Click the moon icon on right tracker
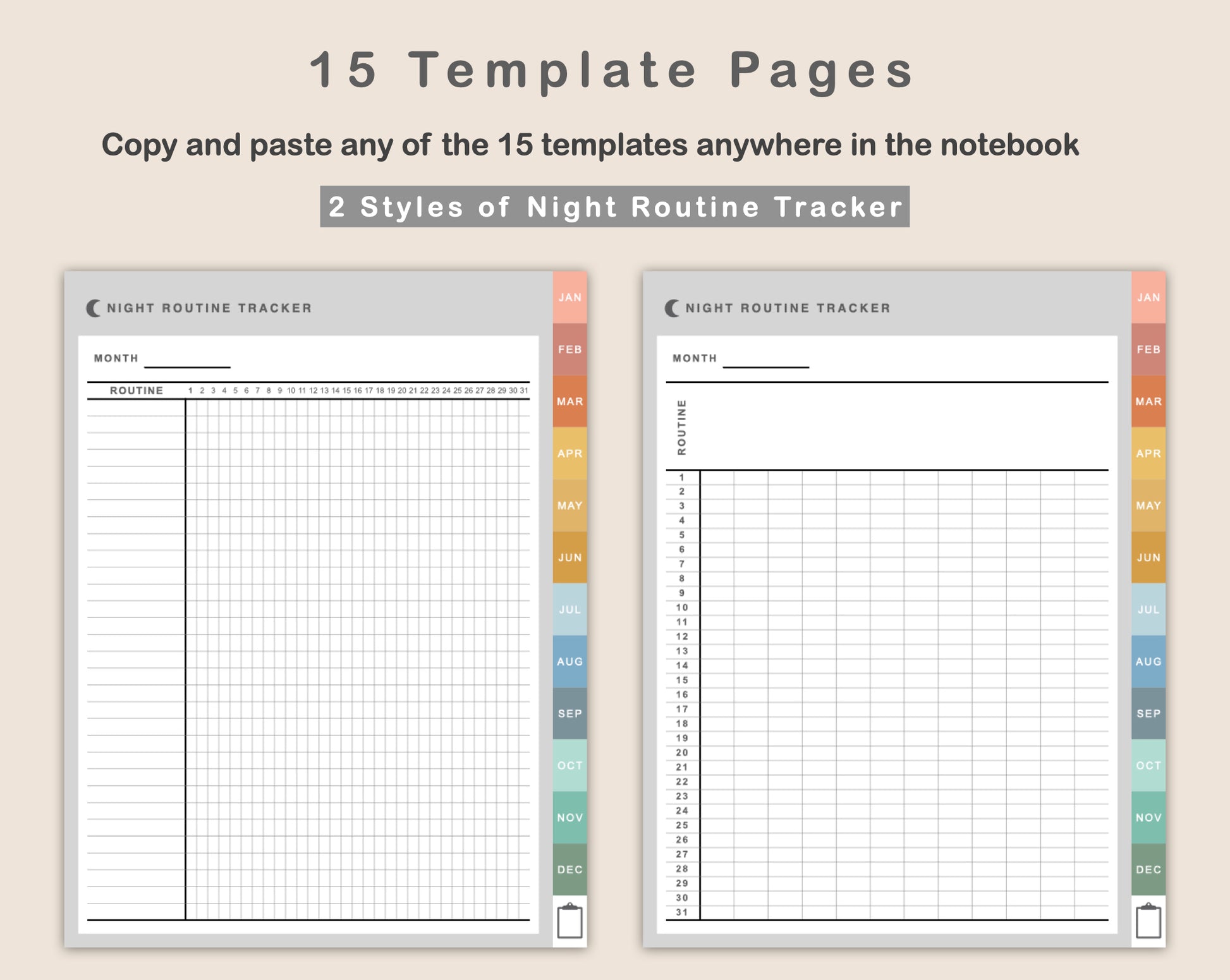Viewport: 1230px width, 980px height. 672,308
